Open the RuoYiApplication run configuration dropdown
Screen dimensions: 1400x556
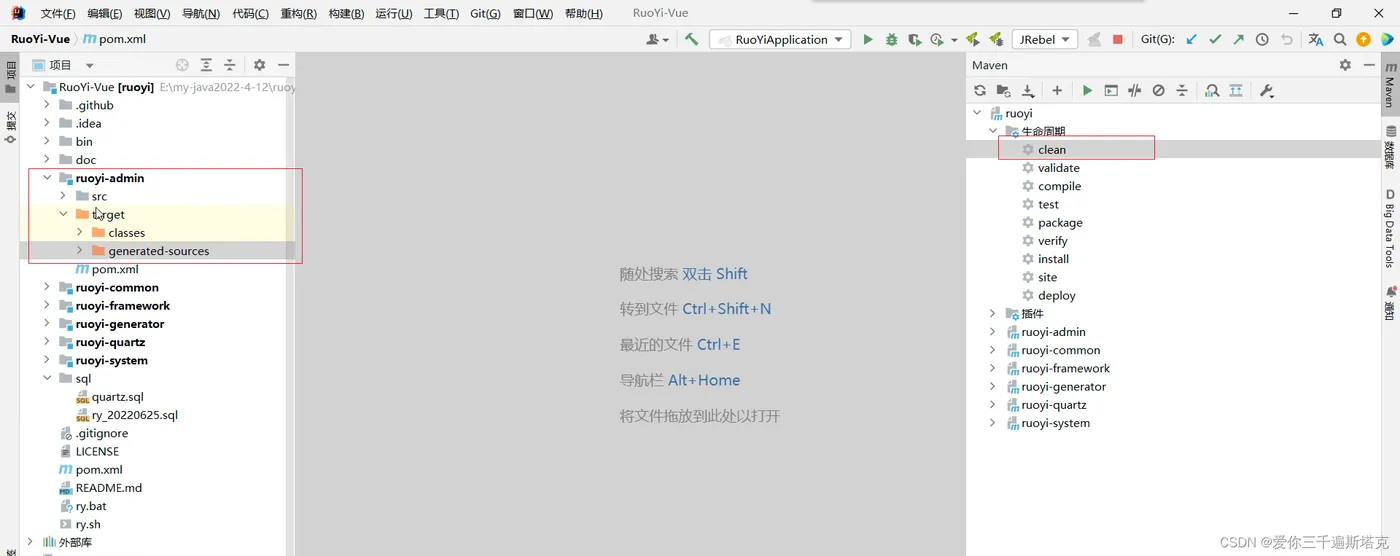[x=780, y=39]
